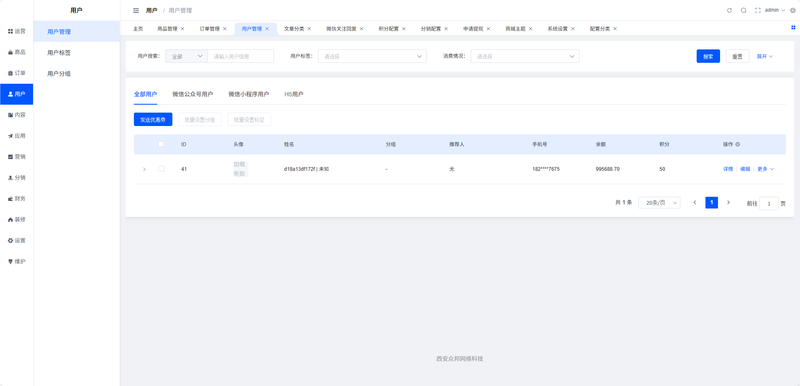
Task: Close the 商品管理 tab
Action: (182, 29)
